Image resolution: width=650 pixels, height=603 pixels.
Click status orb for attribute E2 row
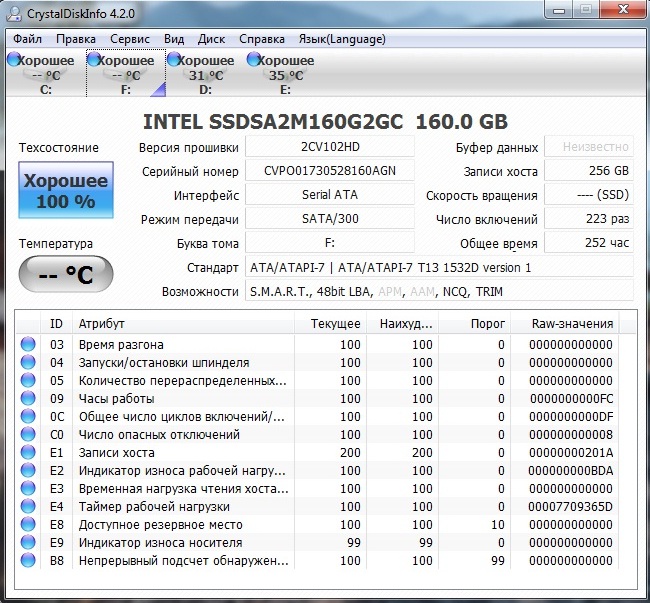(x=28, y=470)
